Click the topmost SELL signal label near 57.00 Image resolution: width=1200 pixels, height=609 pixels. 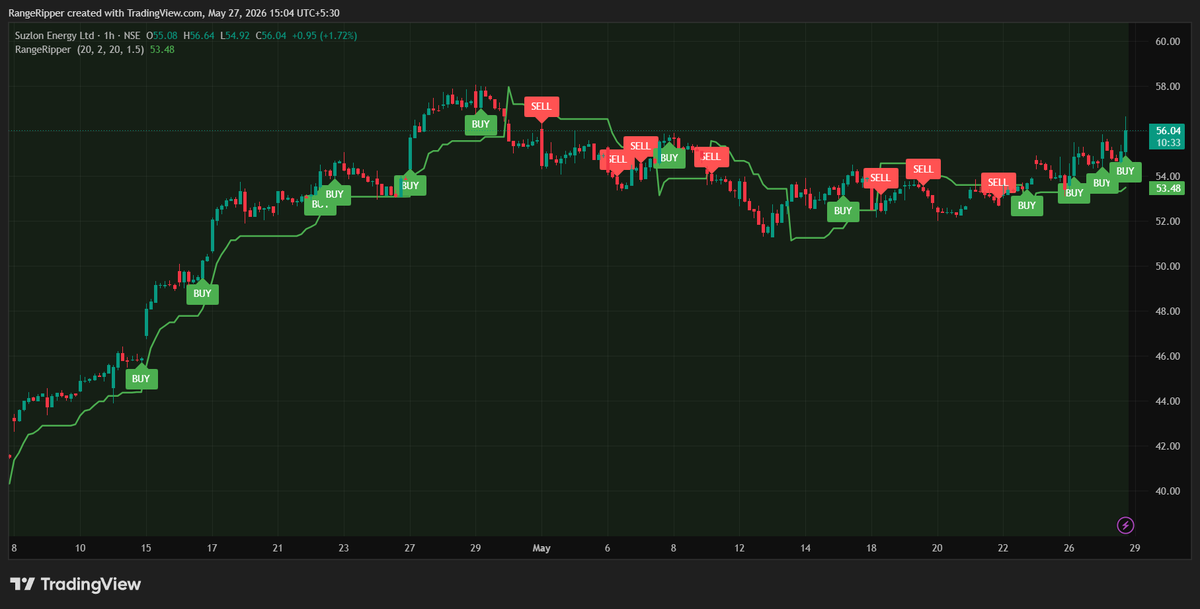(x=541, y=106)
